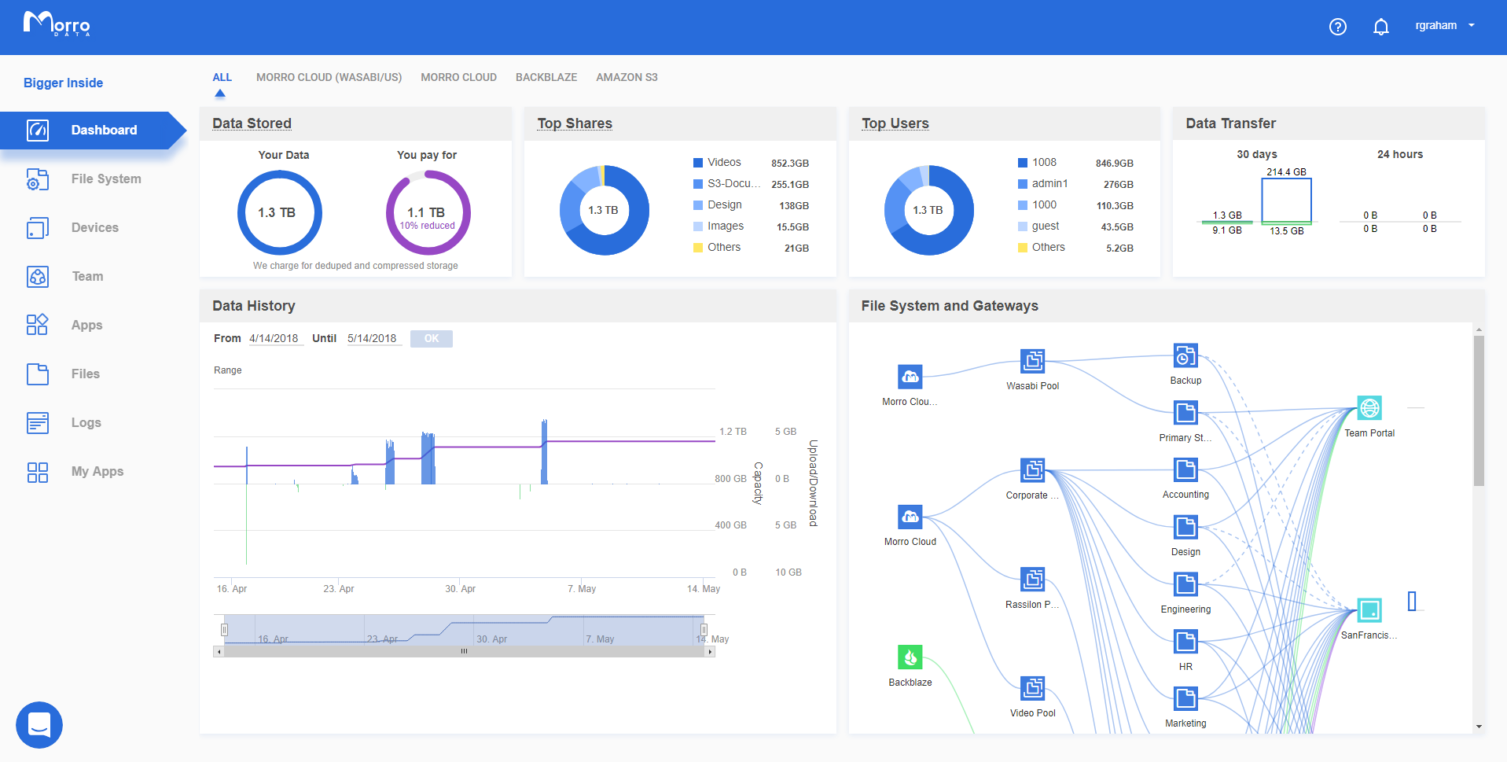The image size is (1507, 762).
Task: Select the Morro Cloud (Wasabi) cloud node icon
Action: [910, 376]
